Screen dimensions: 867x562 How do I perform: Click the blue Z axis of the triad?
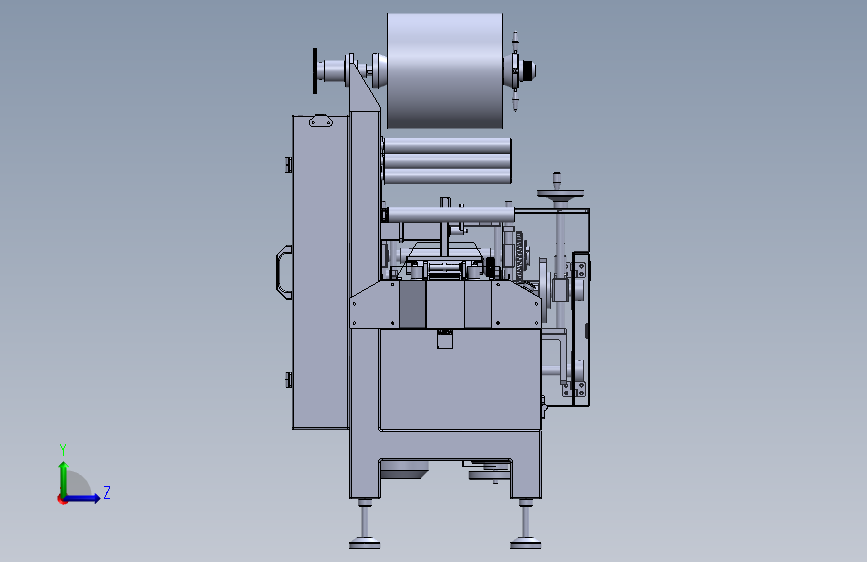coord(83,498)
